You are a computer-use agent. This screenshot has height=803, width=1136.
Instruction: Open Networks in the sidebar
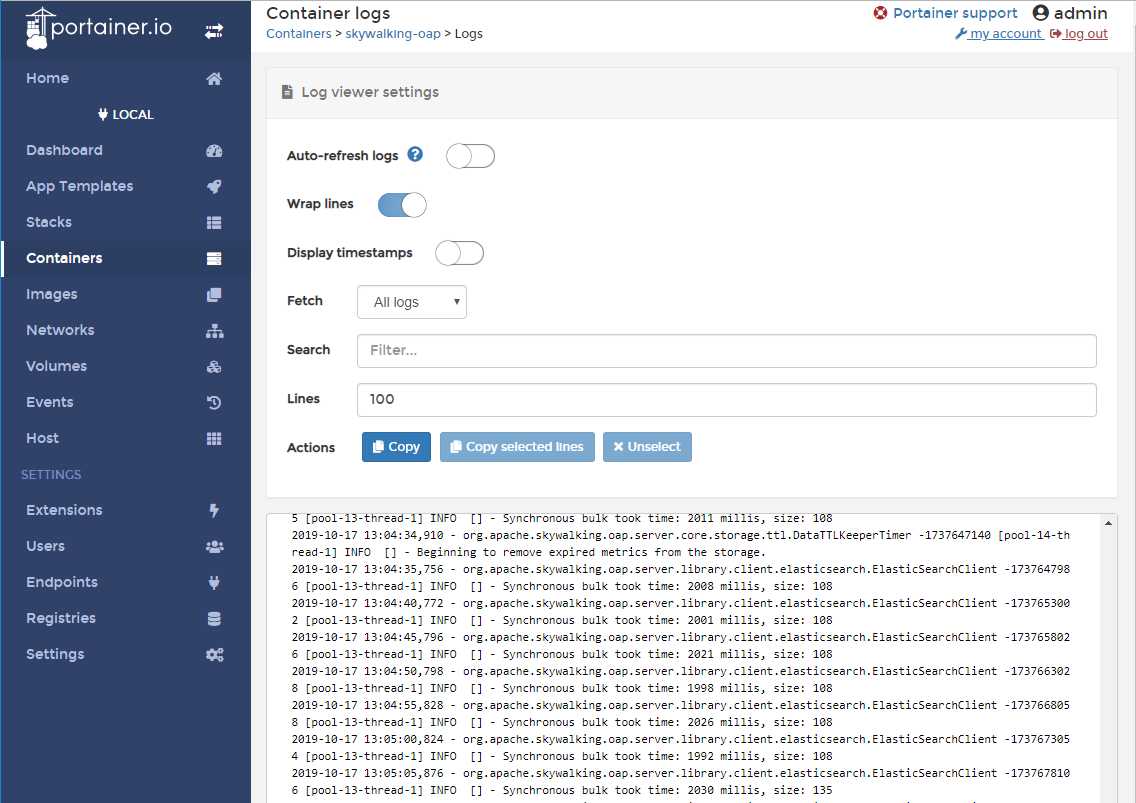point(125,330)
